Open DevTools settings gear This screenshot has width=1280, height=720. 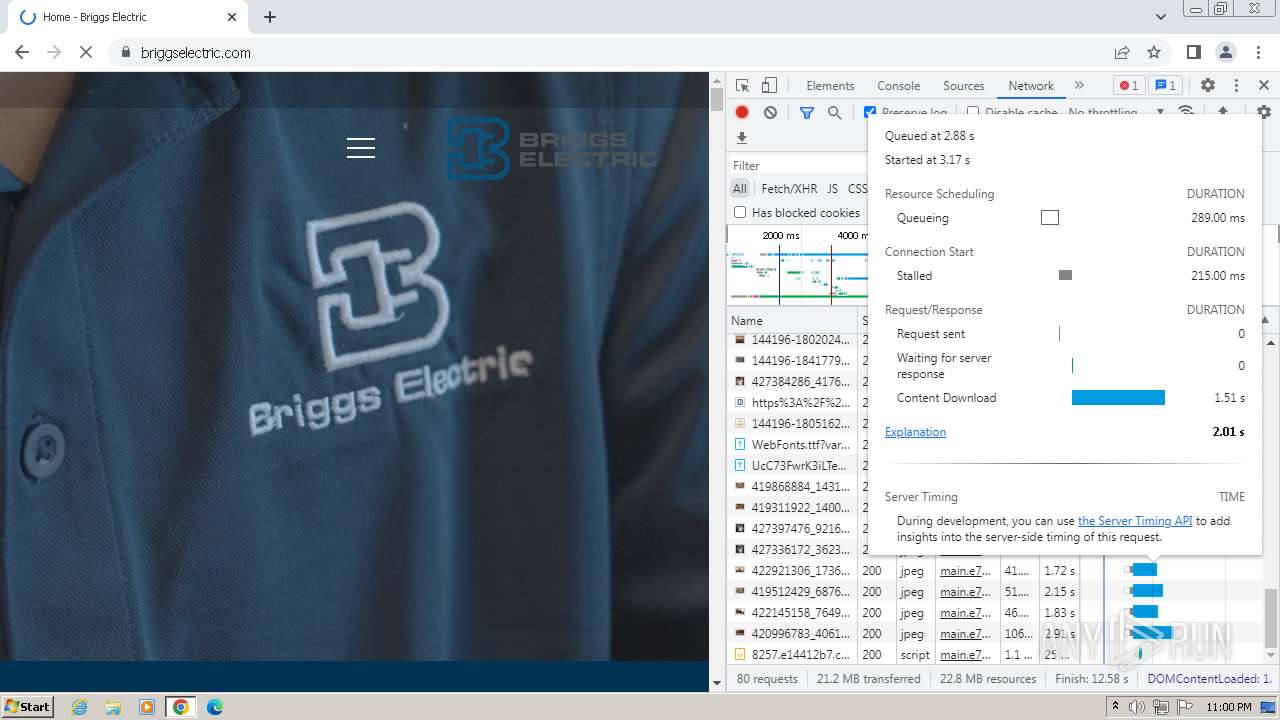[x=1208, y=86]
